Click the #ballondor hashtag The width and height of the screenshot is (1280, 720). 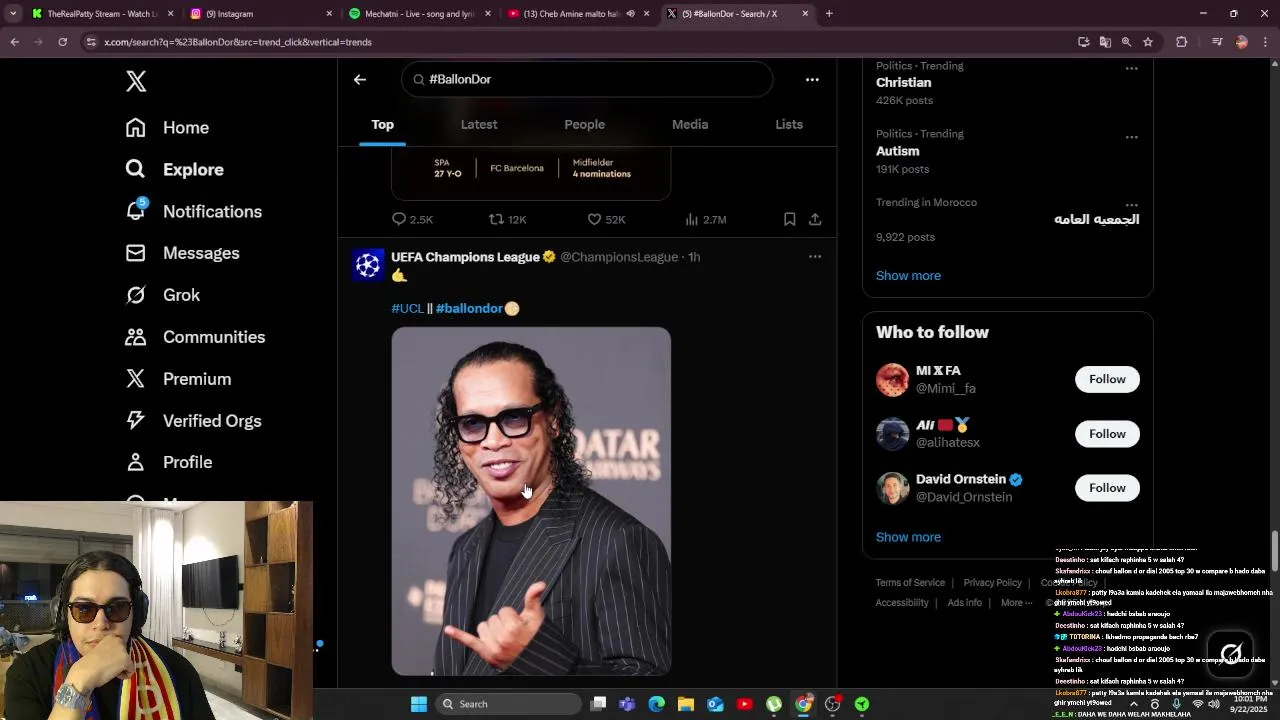pos(469,308)
